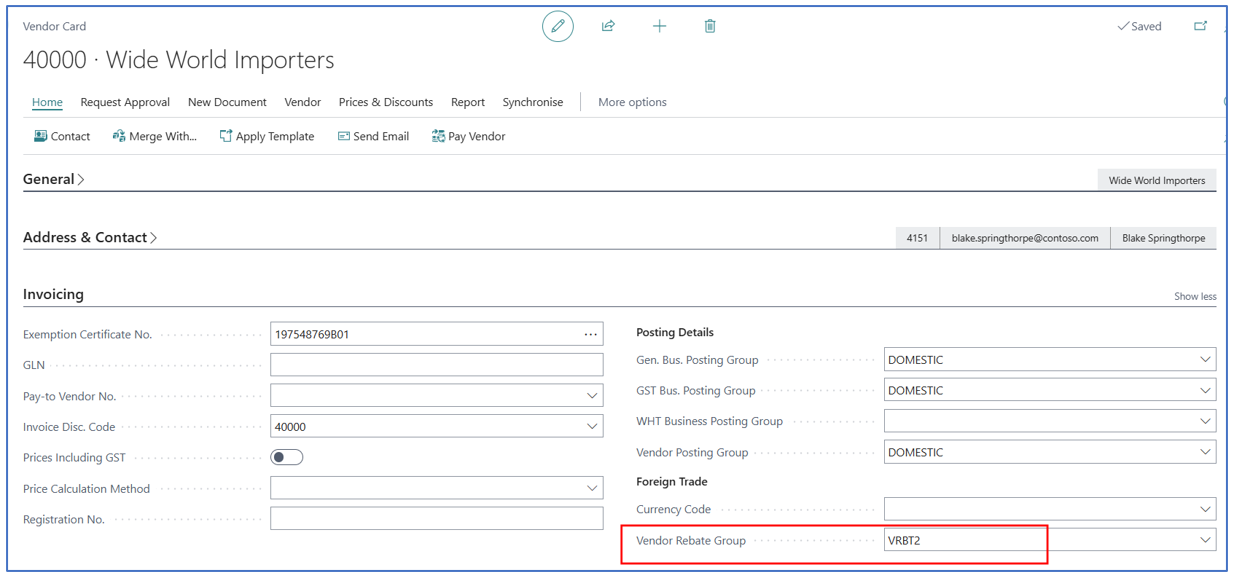This screenshot has height=577, width=1233.
Task: Open card in new window icon
Action: point(1200,27)
